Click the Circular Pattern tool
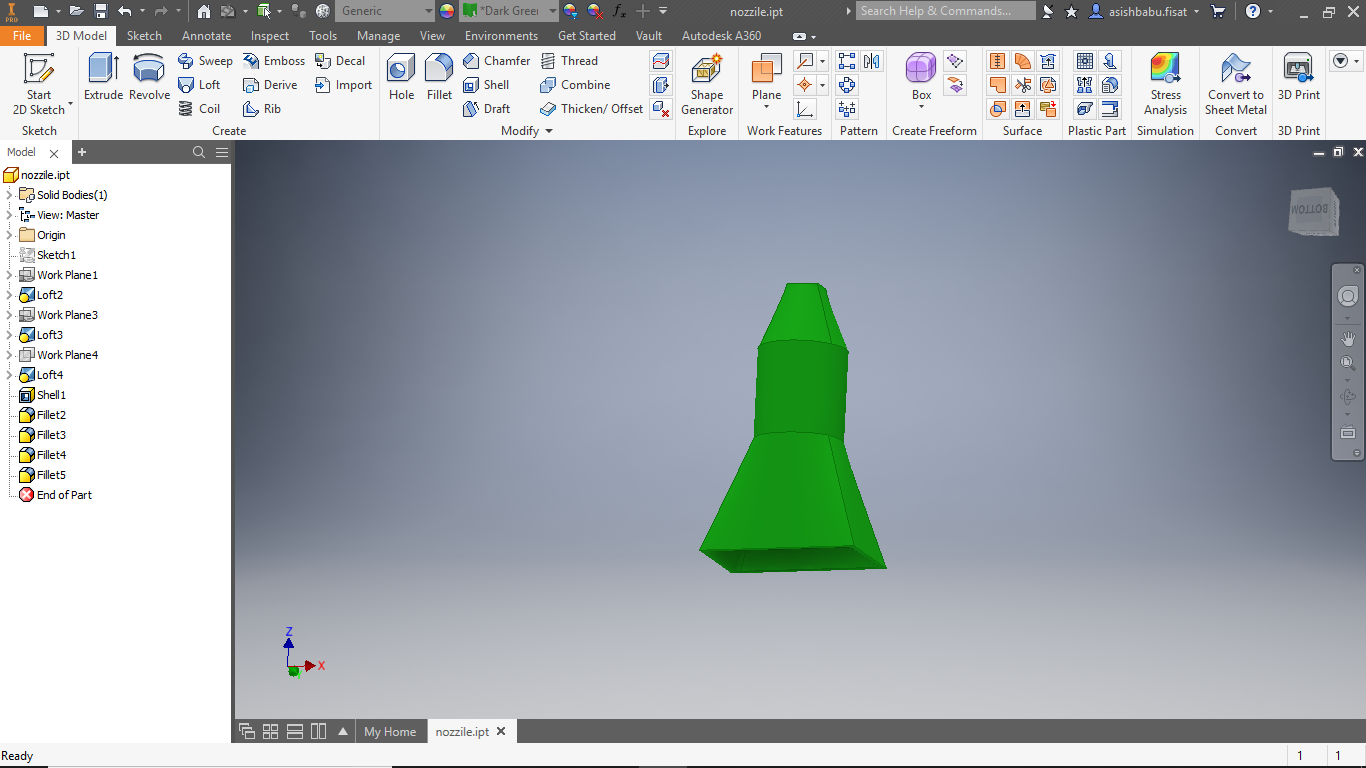 [x=847, y=85]
